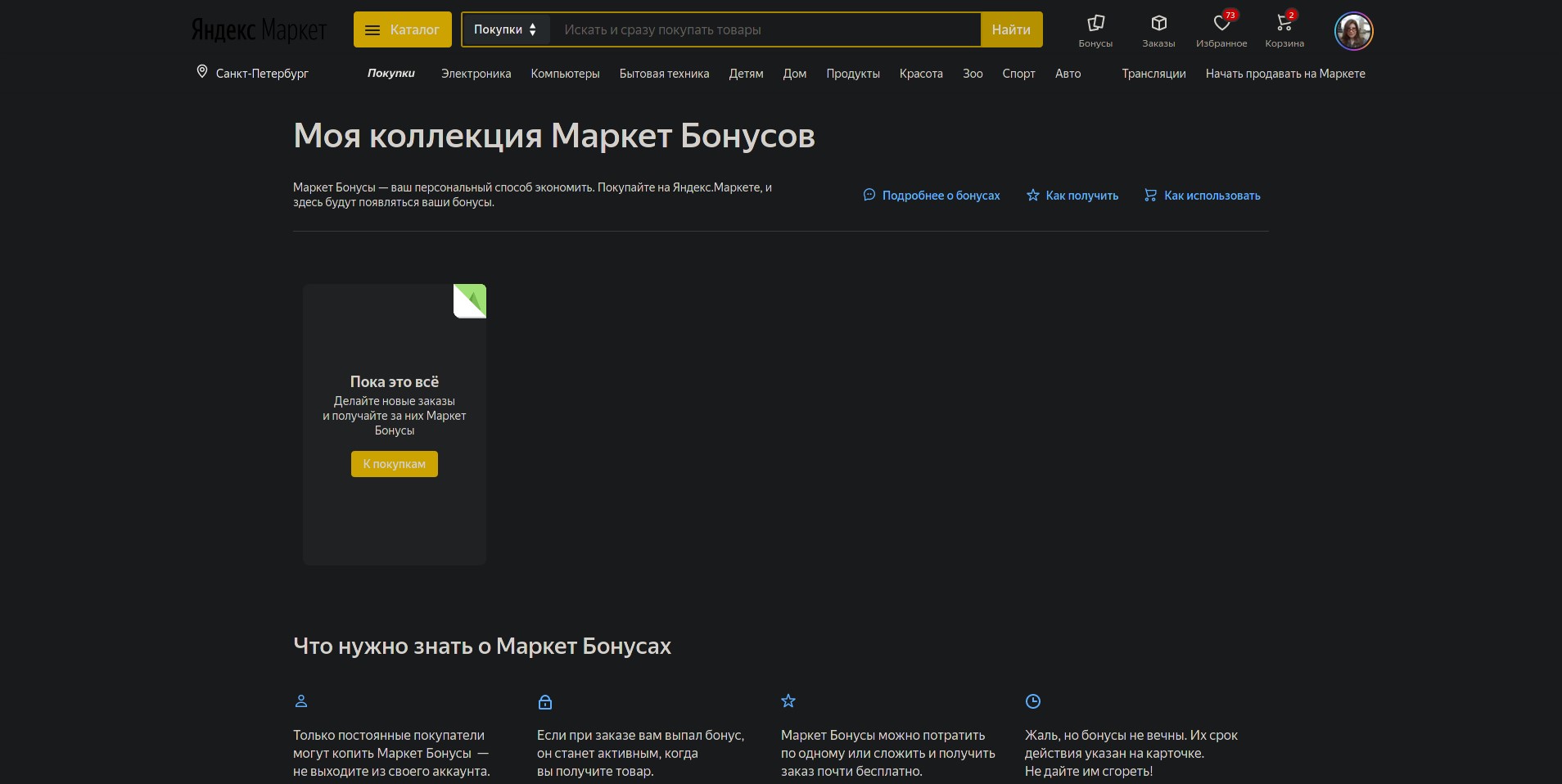Follow Начать продавать на Маркете link
Viewport: 1562px width, 784px height.
(x=1285, y=74)
